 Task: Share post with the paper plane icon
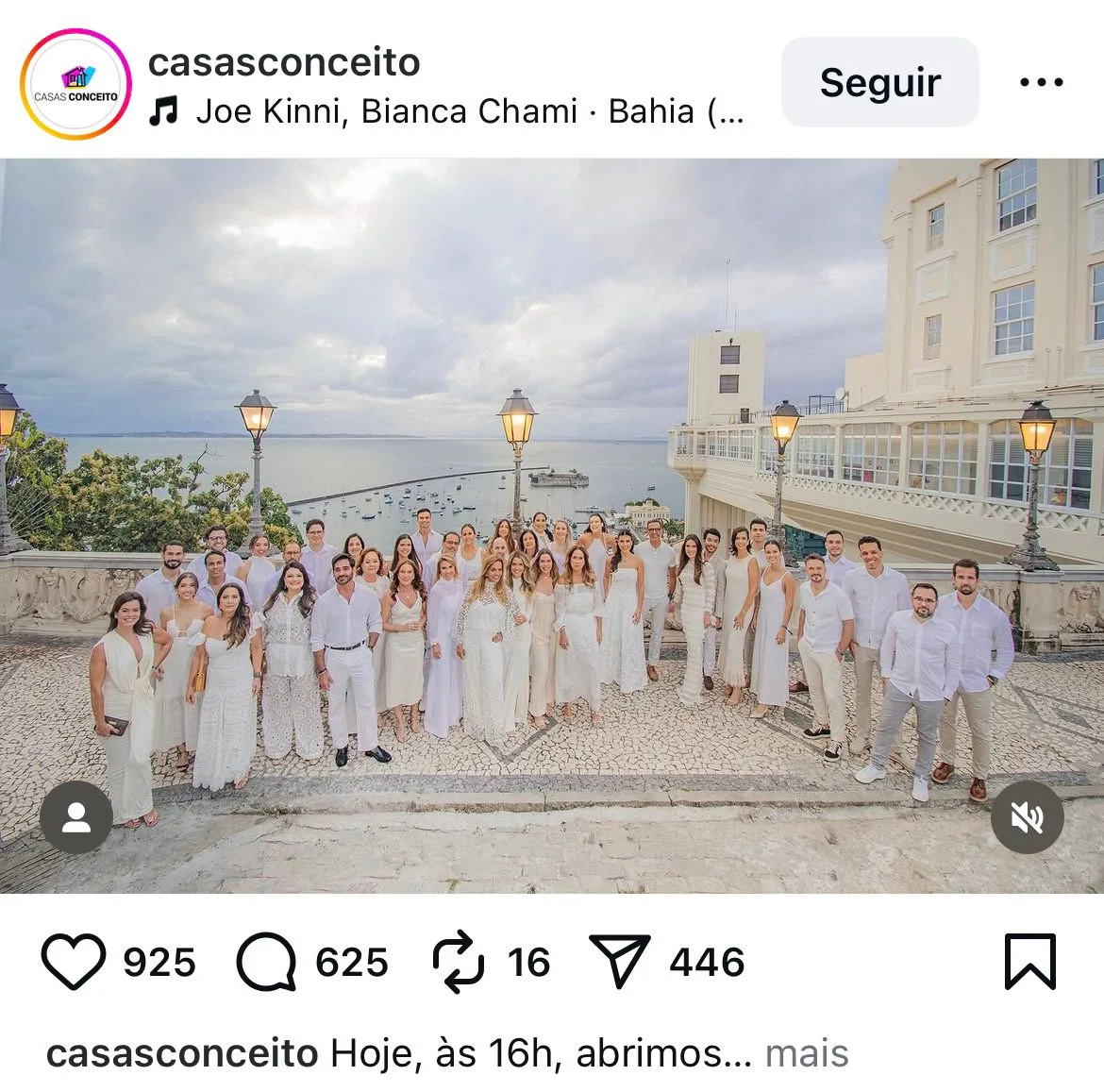[620, 961]
